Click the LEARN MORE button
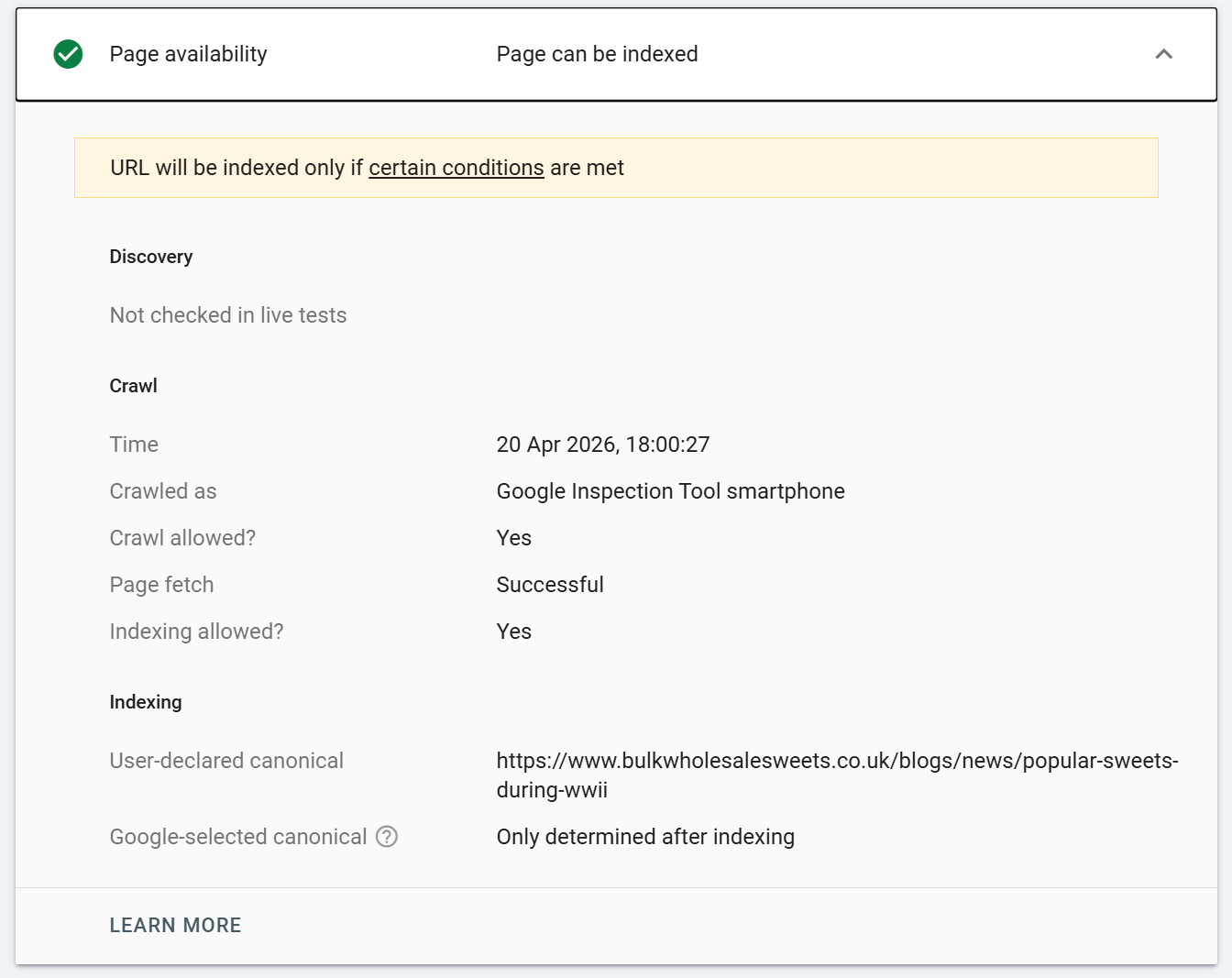This screenshot has height=978, width=1232. click(175, 926)
